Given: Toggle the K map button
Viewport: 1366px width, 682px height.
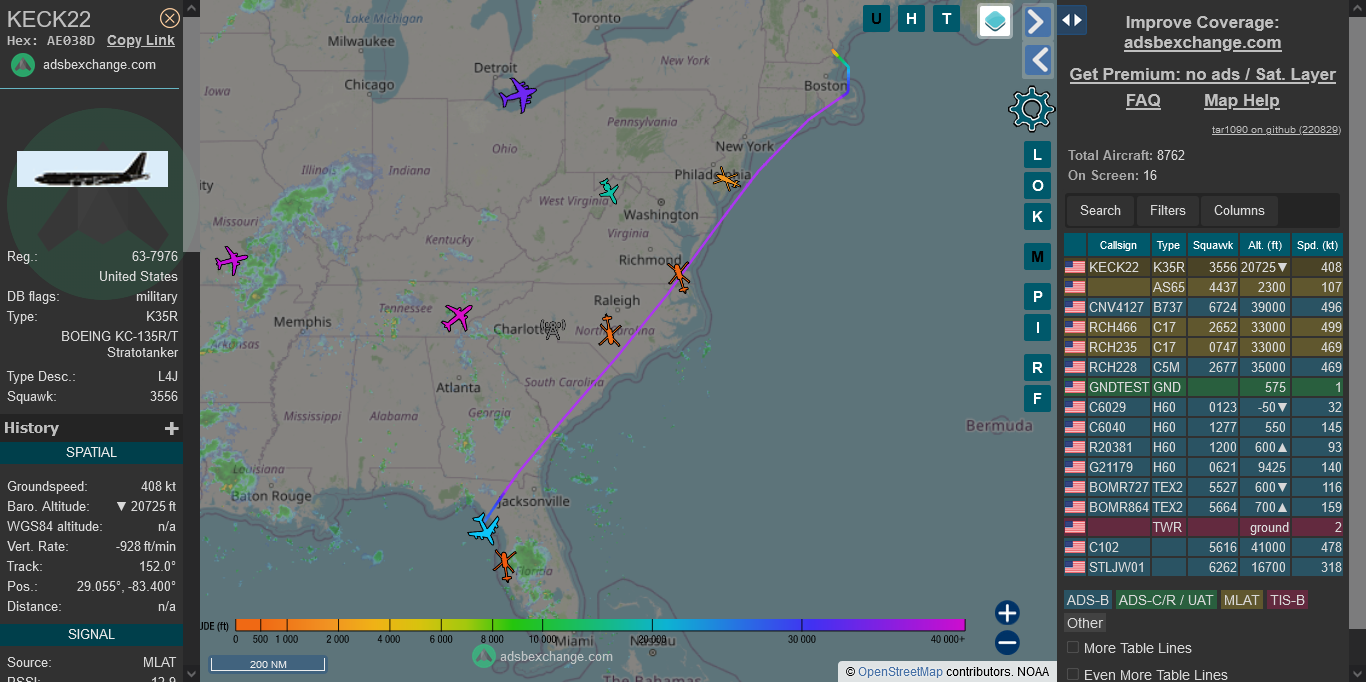Looking at the screenshot, I should (x=1037, y=217).
